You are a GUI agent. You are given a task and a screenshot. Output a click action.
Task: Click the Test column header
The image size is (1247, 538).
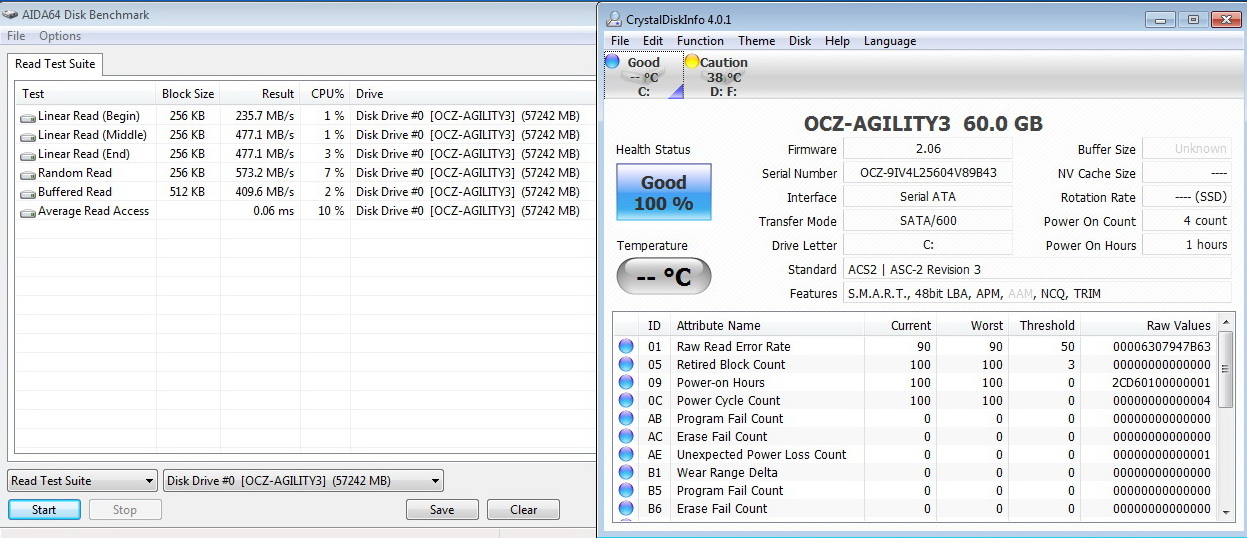click(x=85, y=94)
